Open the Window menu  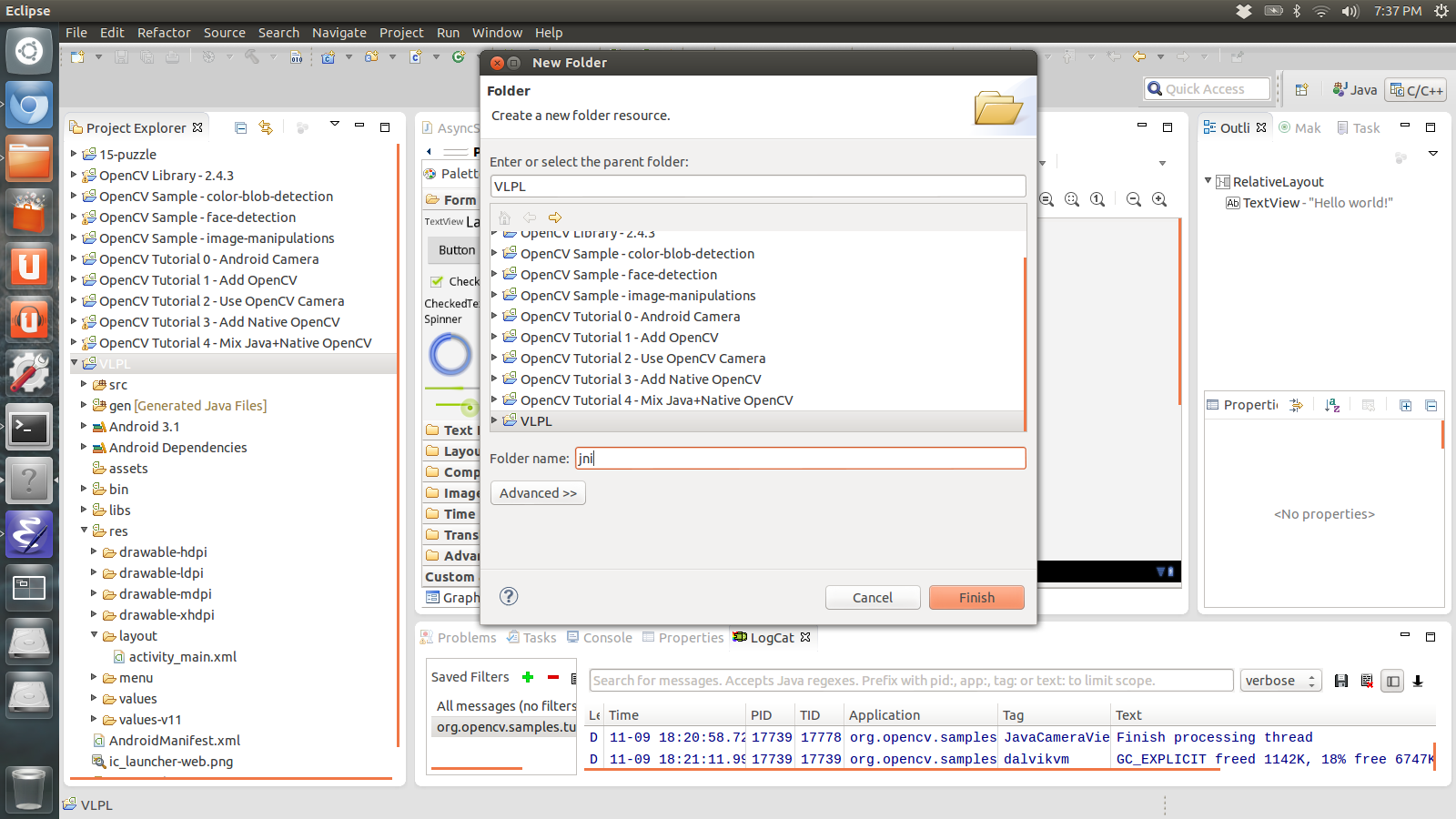tap(497, 32)
